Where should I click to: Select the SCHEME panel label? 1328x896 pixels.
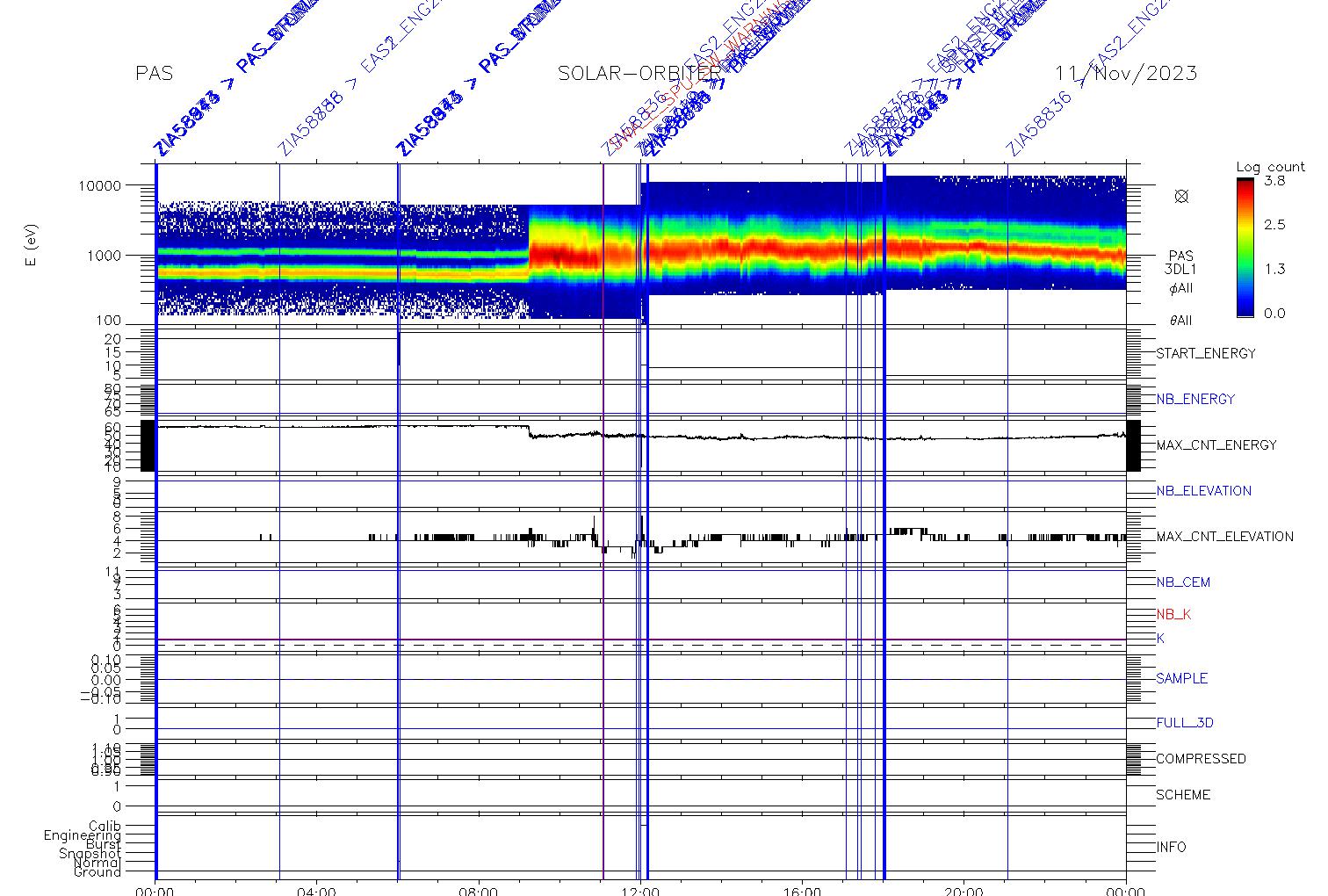pyautogui.click(x=1183, y=795)
